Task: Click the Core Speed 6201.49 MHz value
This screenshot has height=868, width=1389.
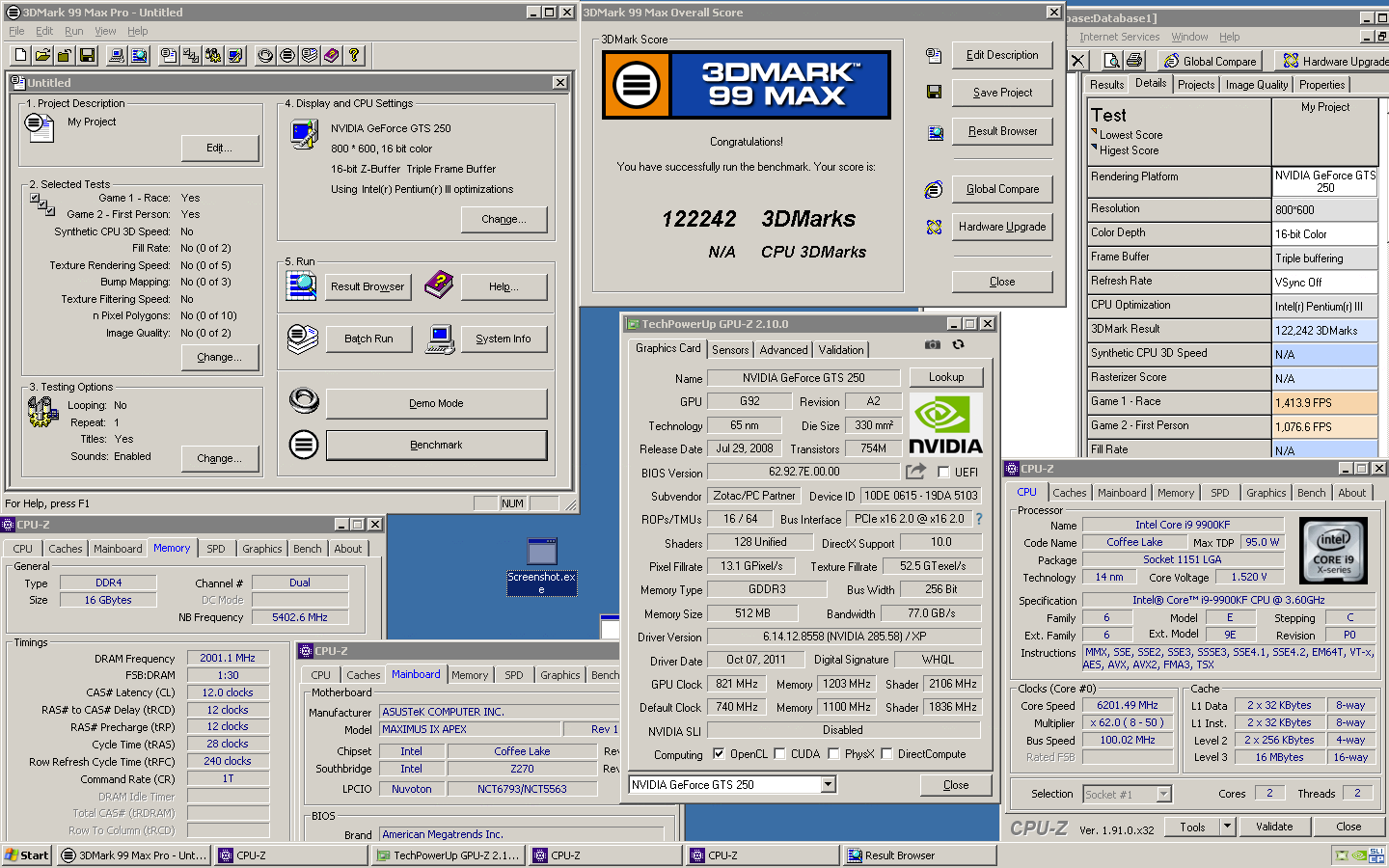Action: point(1128,705)
